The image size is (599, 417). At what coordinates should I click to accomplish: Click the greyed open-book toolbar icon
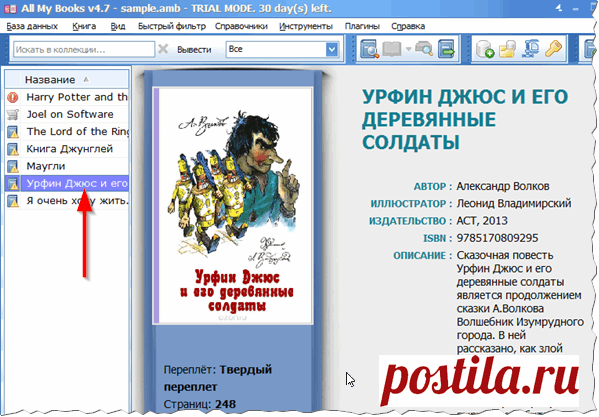pyautogui.click(x=392, y=49)
